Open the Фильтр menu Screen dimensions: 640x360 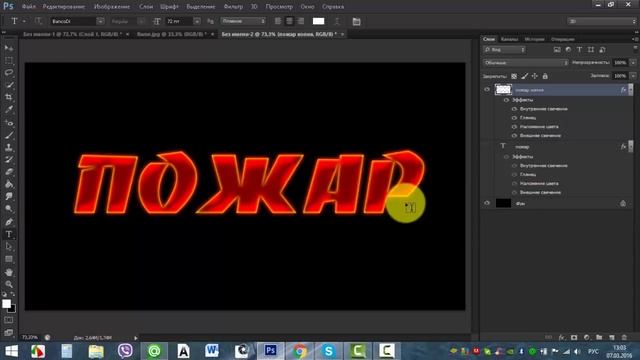point(233,7)
